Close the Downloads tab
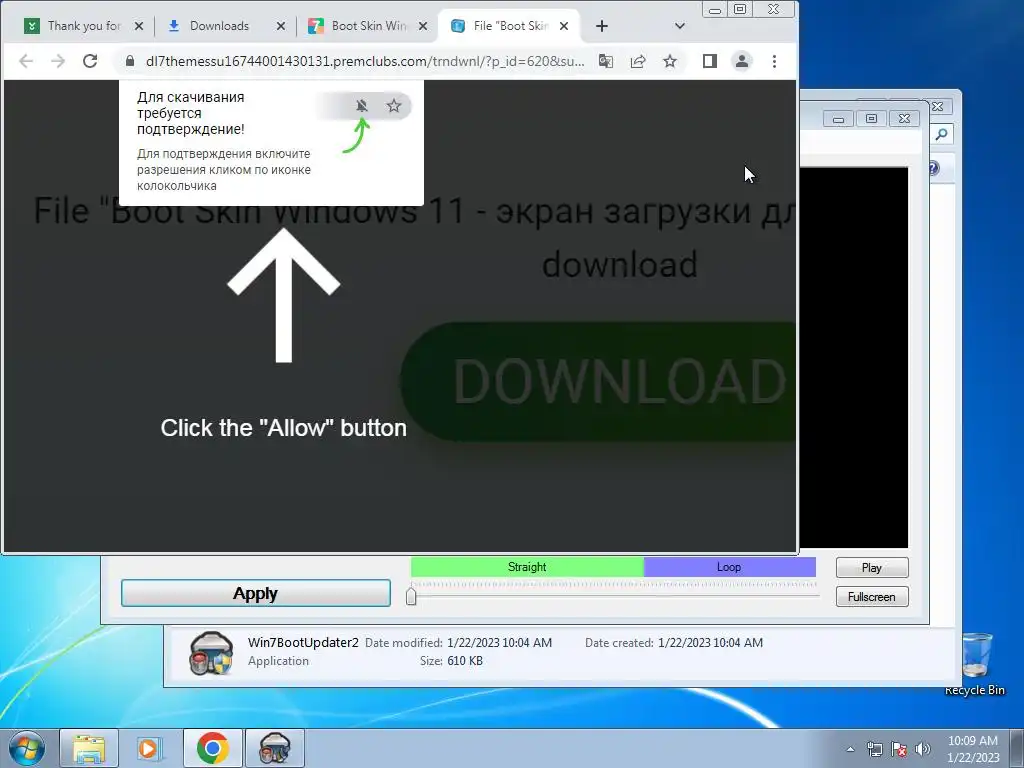Image resolution: width=1024 pixels, height=768 pixels. pyautogui.click(x=281, y=26)
